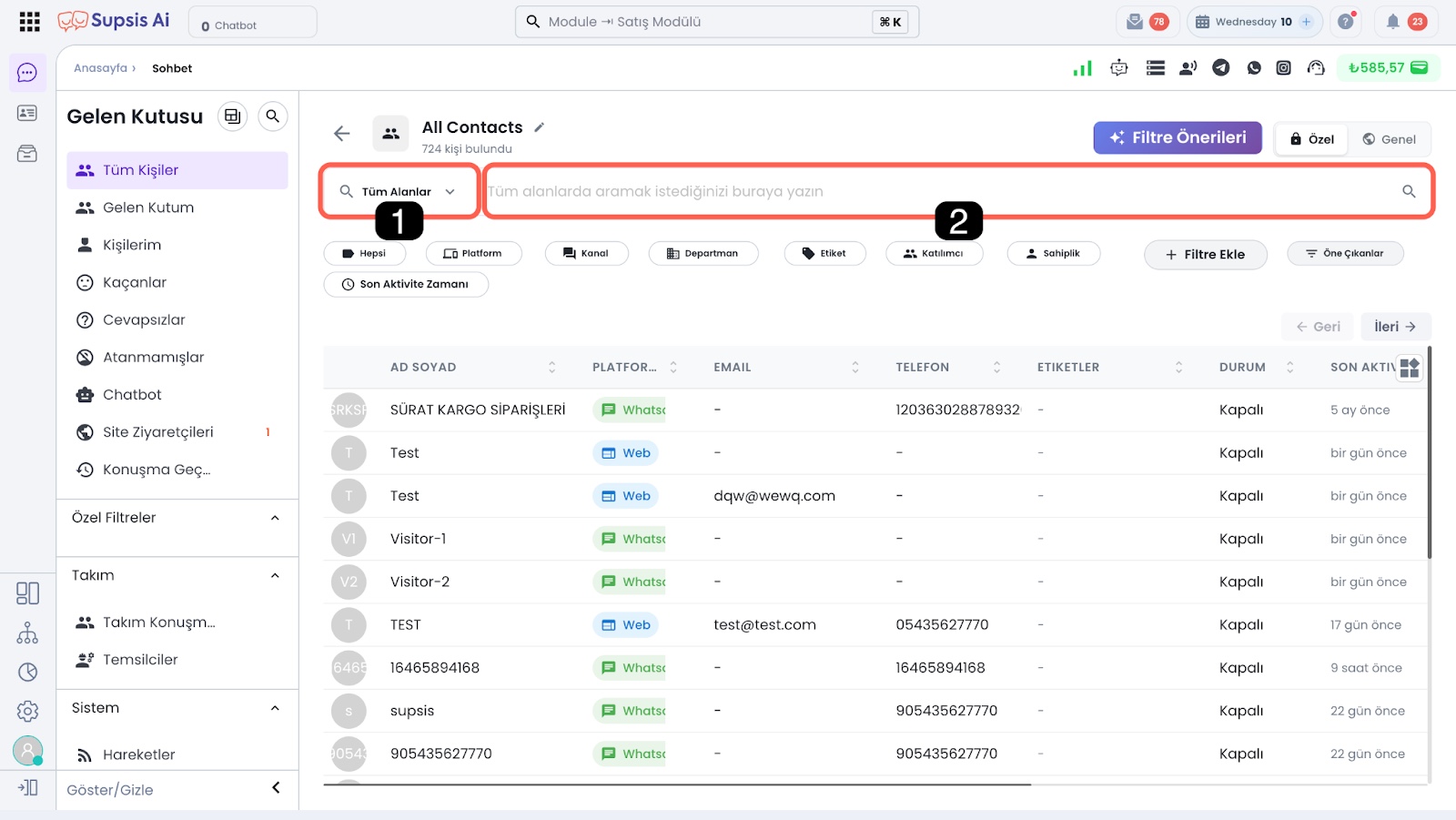Click the Inbox search magnifier icon

(x=272, y=116)
